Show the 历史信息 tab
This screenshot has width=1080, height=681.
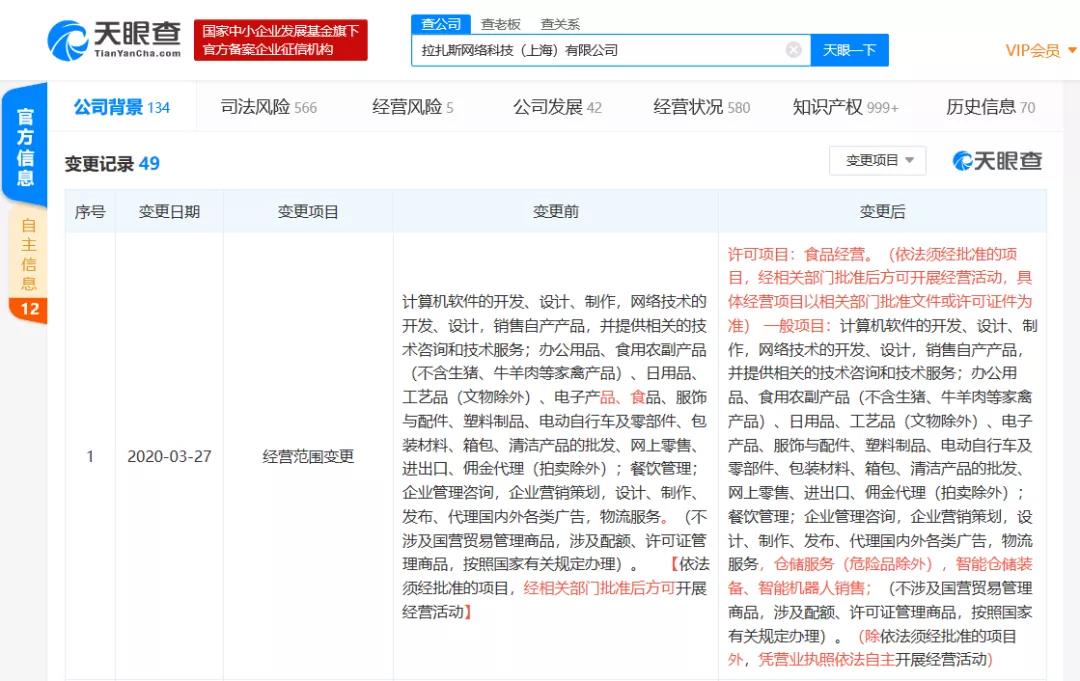click(990, 107)
